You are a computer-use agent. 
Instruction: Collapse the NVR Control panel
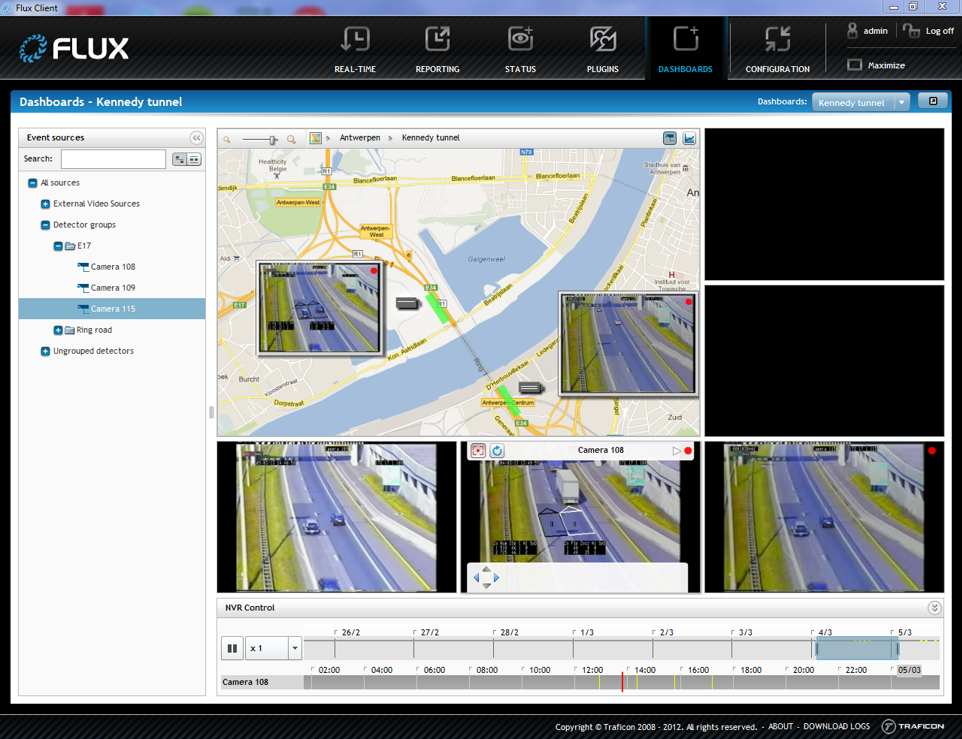point(934,608)
